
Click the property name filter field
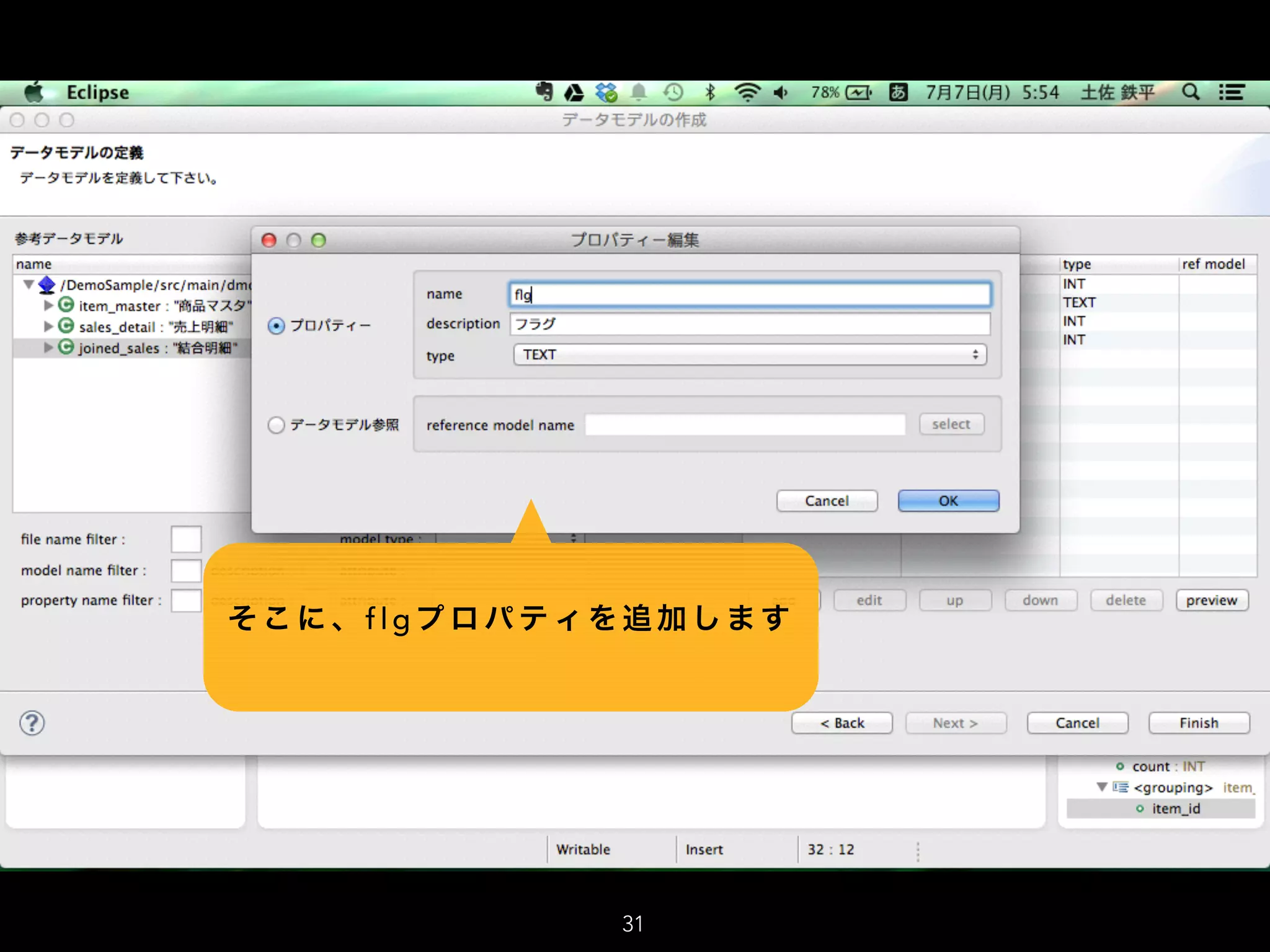pos(186,600)
